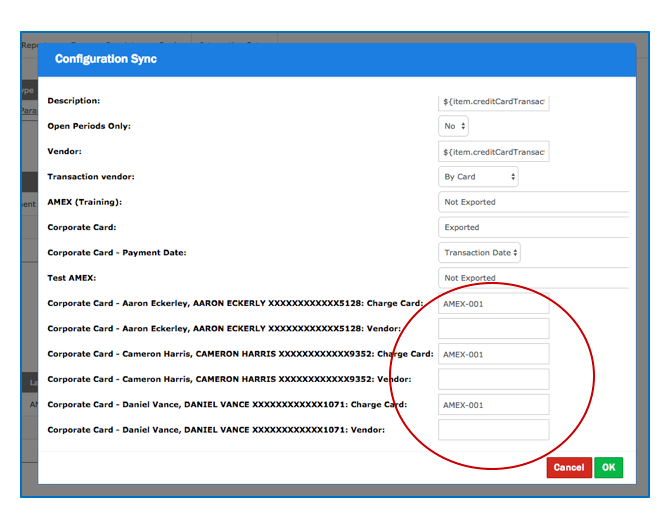Edit Aaron Eckerley Charge Card field
Image resolution: width=666 pixels, height=519 pixels.
494,303
